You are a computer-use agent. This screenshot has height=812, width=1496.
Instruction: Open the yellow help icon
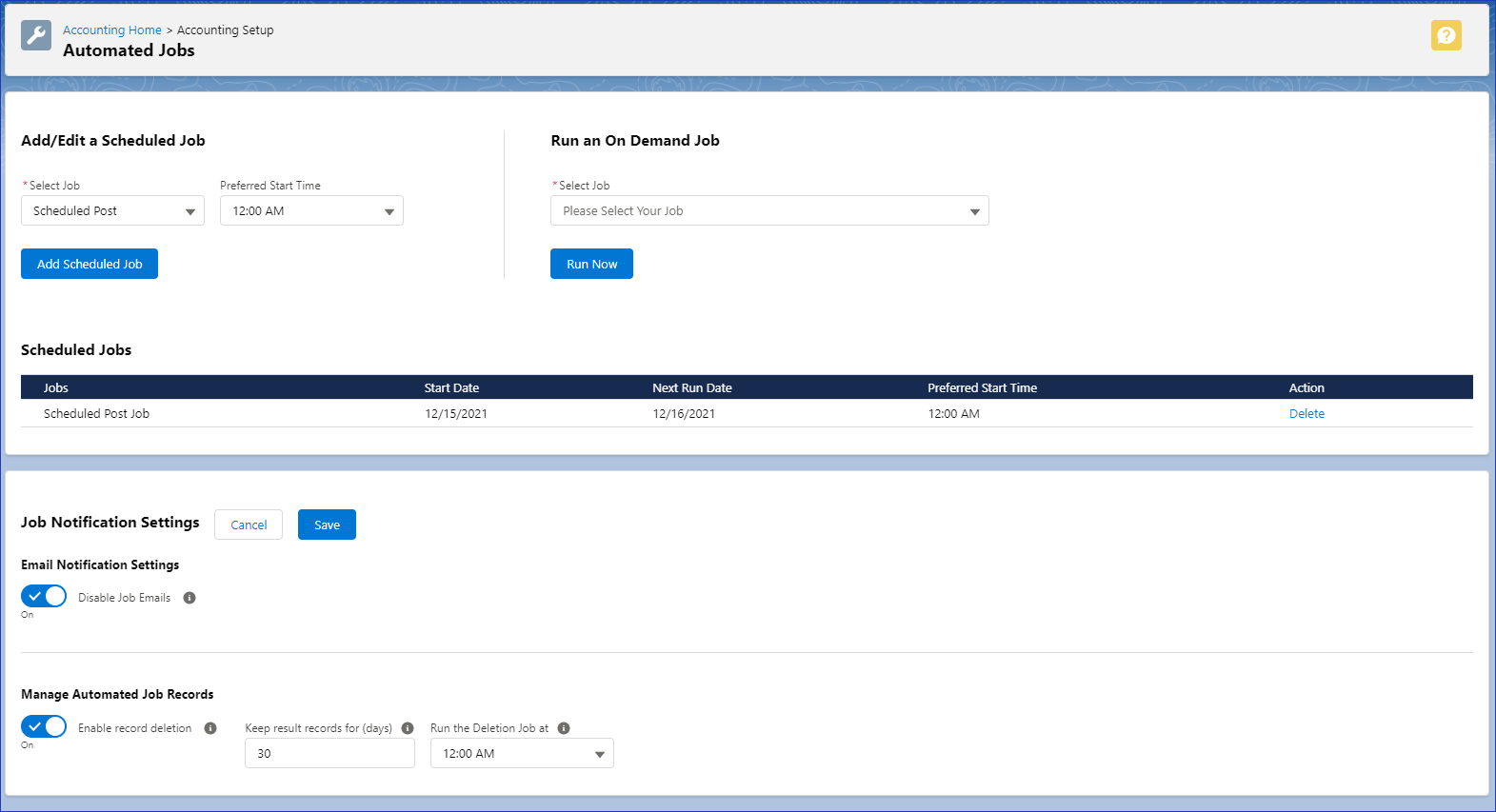point(1446,35)
